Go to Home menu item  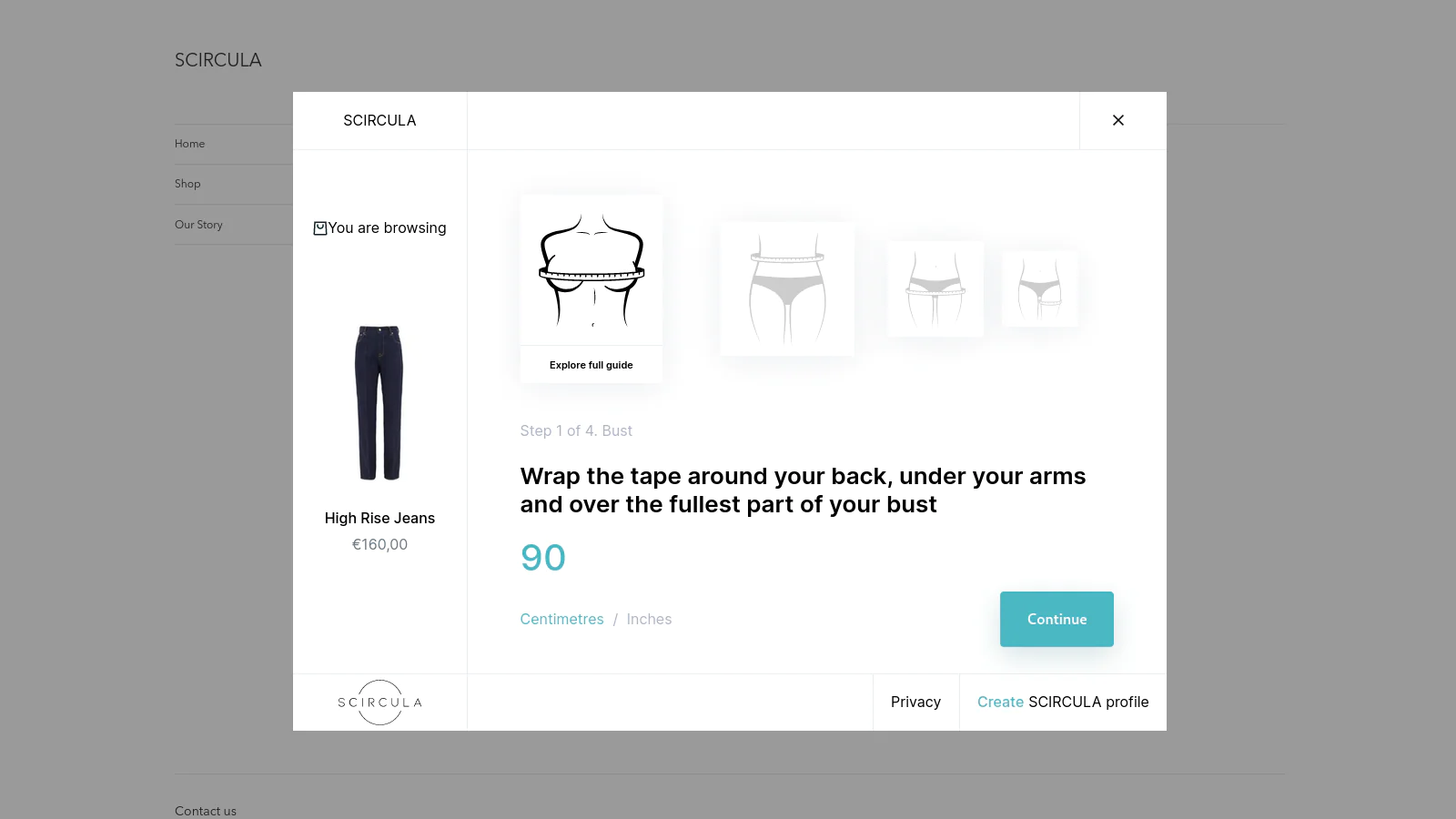(x=189, y=144)
